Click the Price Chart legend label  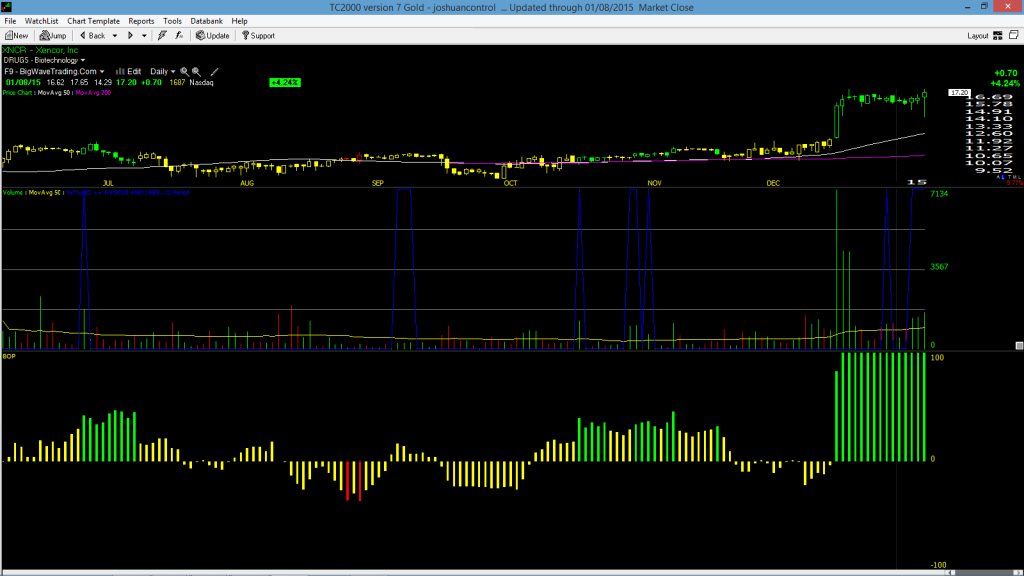[x=17, y=93]
